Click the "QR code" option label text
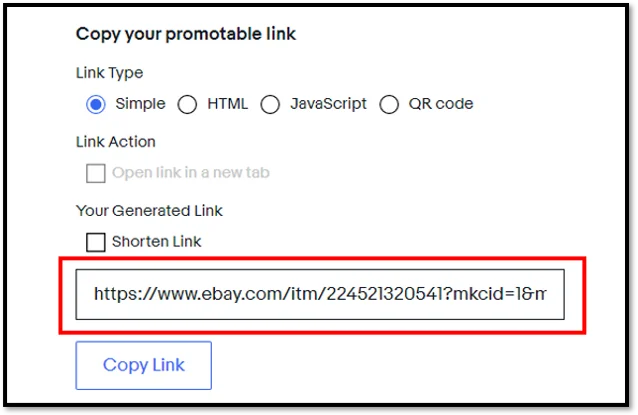Image resolution: width=638 pixels, height=415 pixels. pyautogui.click(x=440, y=104)
